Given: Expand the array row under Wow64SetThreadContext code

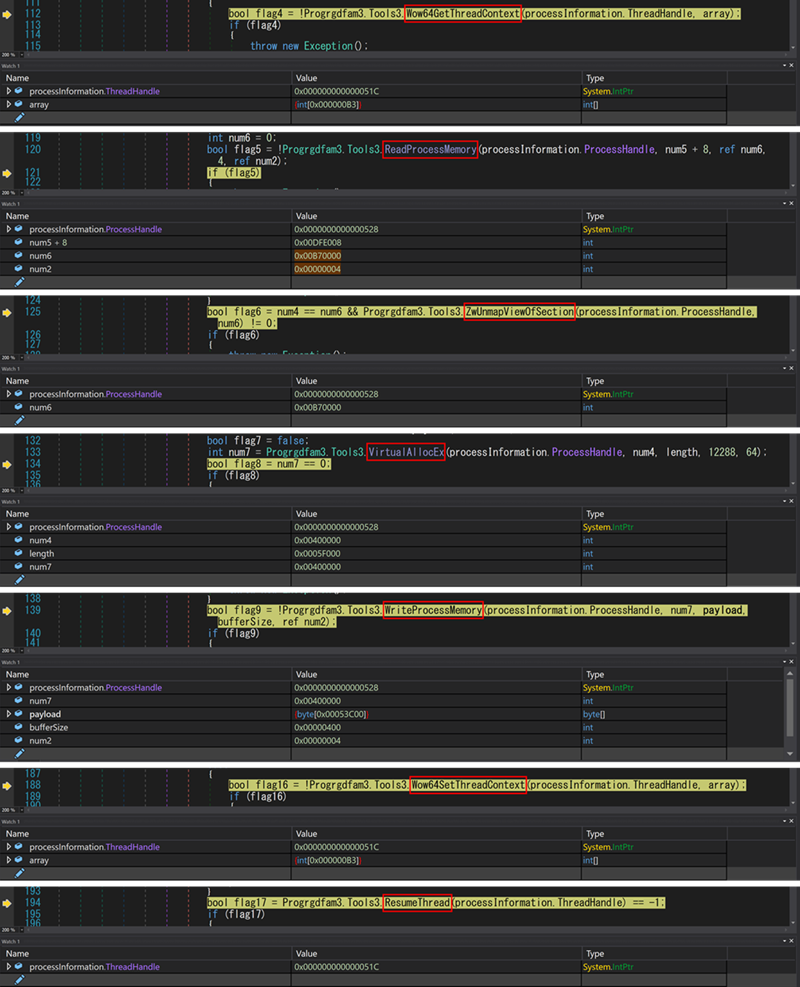Looking at the screenshot, I should pos(9,860).
